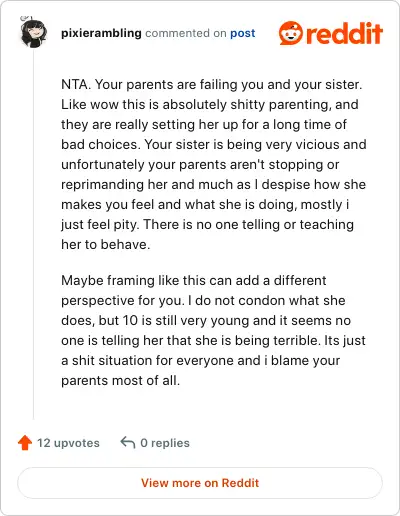Click the "View more on Reddit" button
The width and height of the screenshot is (400, 516).
[200, 483]
